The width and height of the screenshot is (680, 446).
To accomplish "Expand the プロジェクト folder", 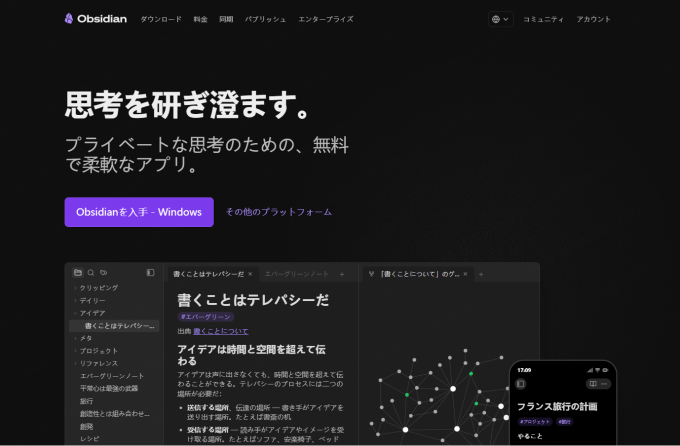I will pos(75,351).
